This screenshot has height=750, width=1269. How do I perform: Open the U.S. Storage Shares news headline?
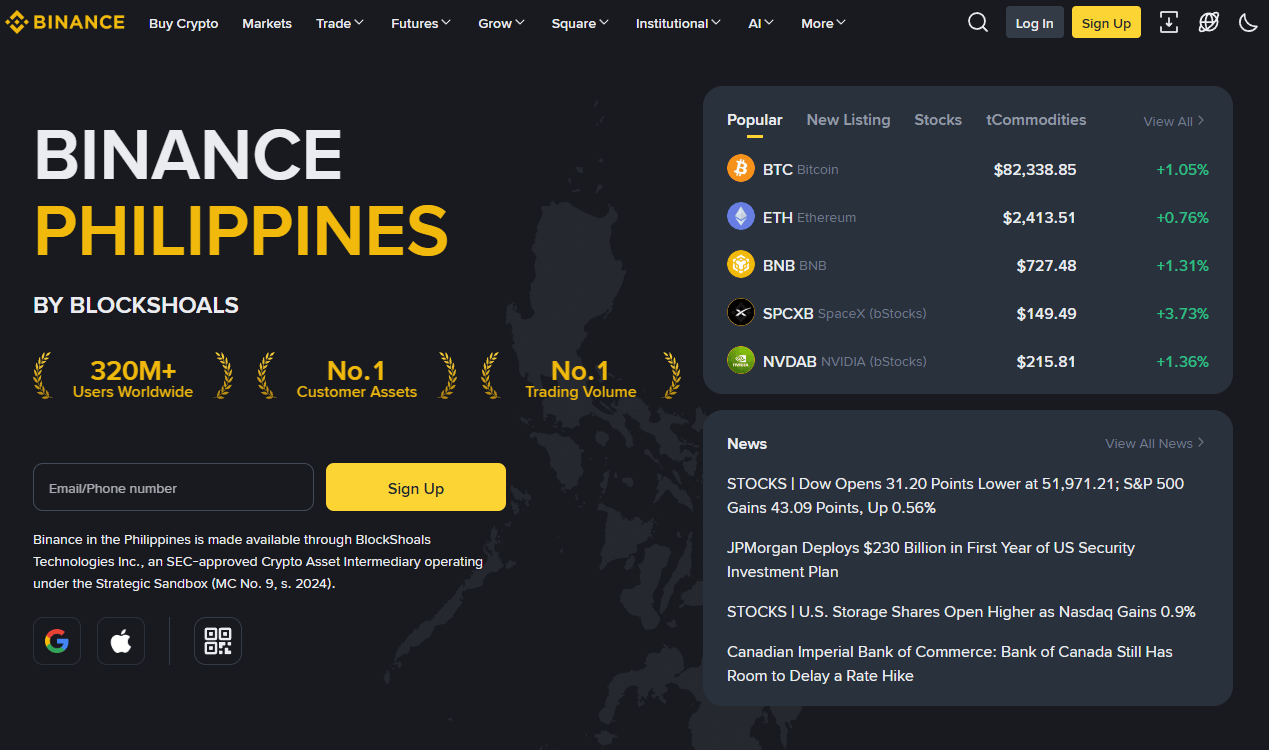[x=961, y=612]
